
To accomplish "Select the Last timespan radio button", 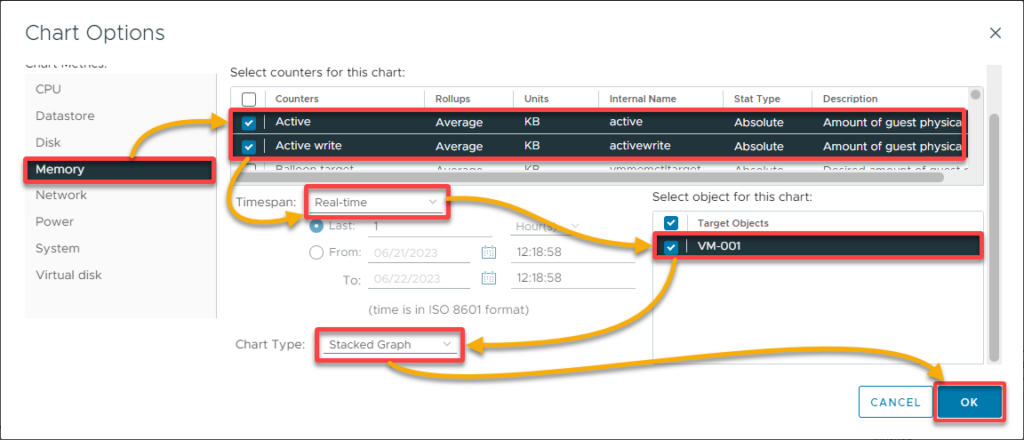I will click(x=318, y=227).
